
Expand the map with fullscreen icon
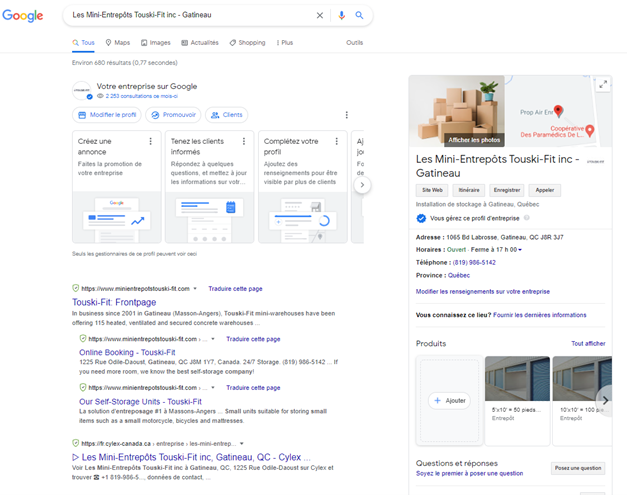602,86
